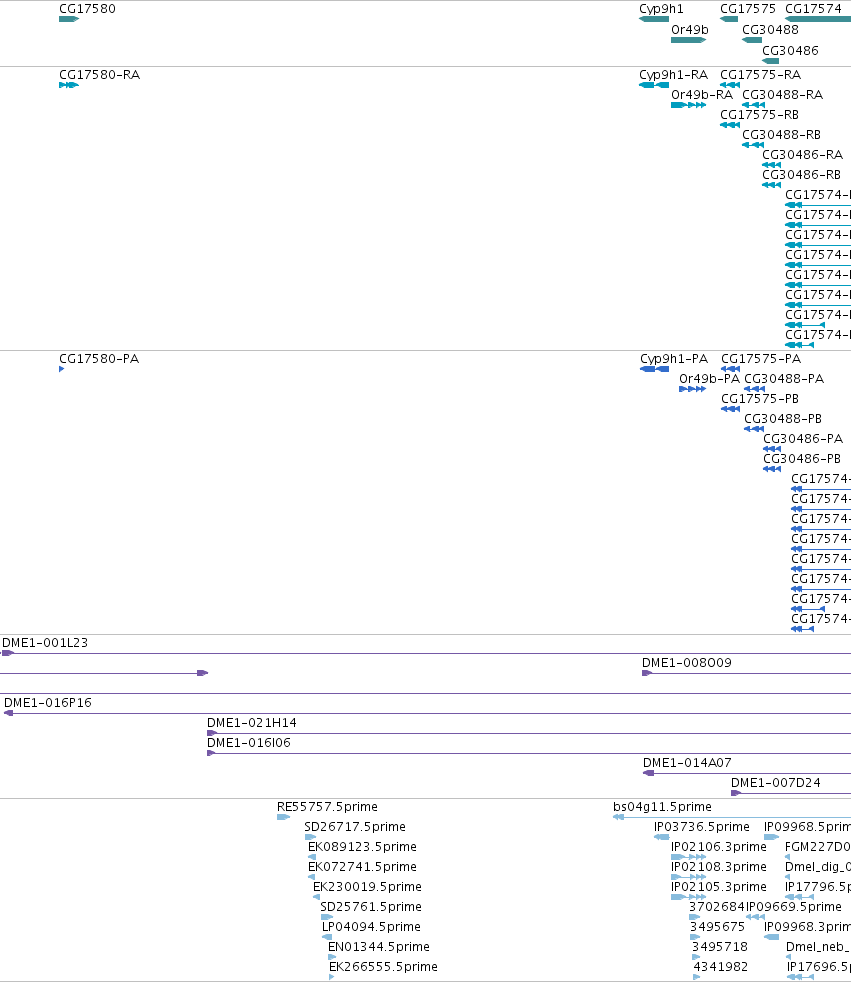Open the CG17580-RA transcript label

[x=100, y=75]
